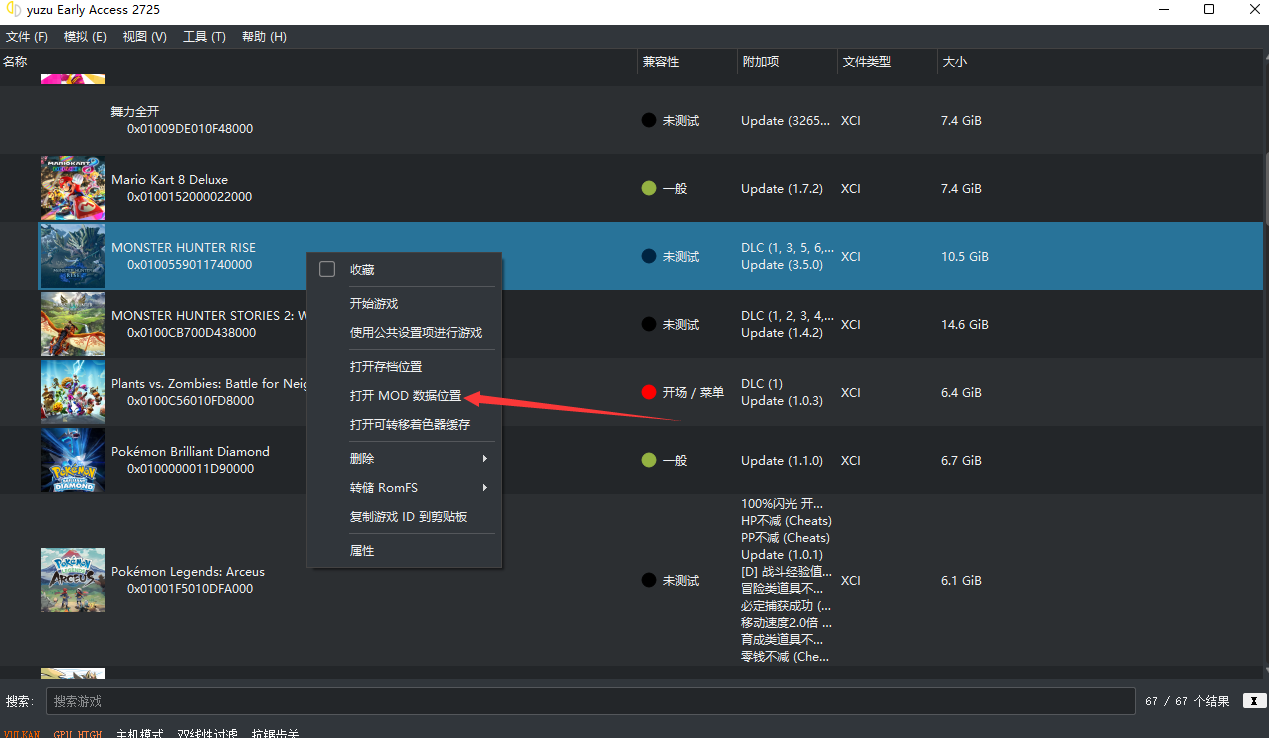Select the Monster Hunter Stories 2 cover icon
The width and height of the screenshot is (1269, 738).
[x=73, y=324]
